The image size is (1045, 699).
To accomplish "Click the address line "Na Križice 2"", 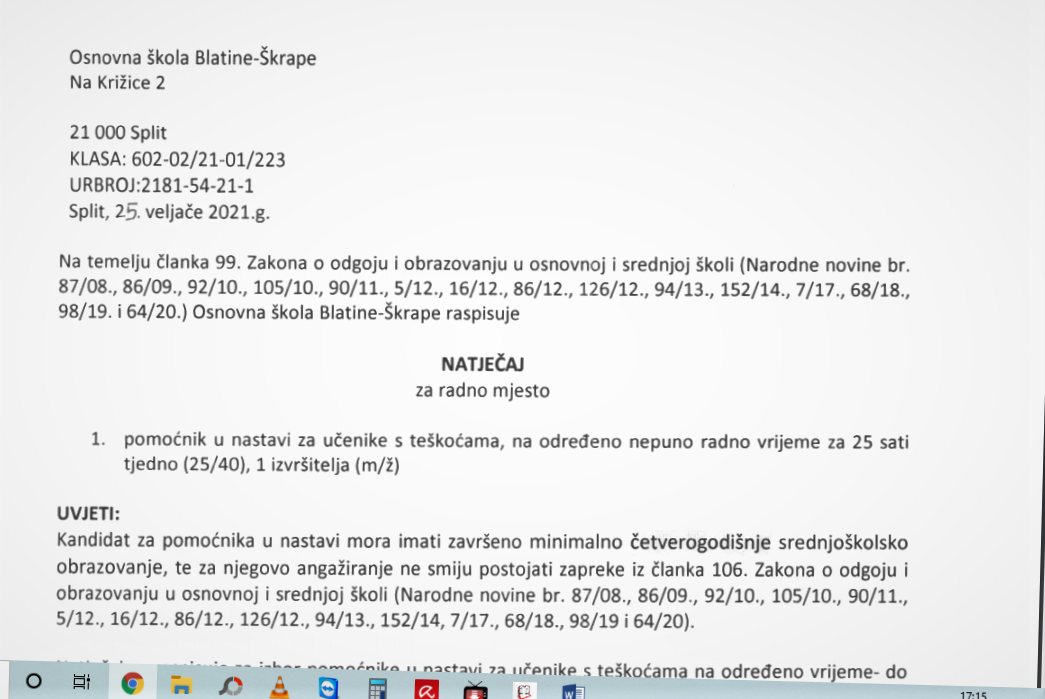I will 117,83.
